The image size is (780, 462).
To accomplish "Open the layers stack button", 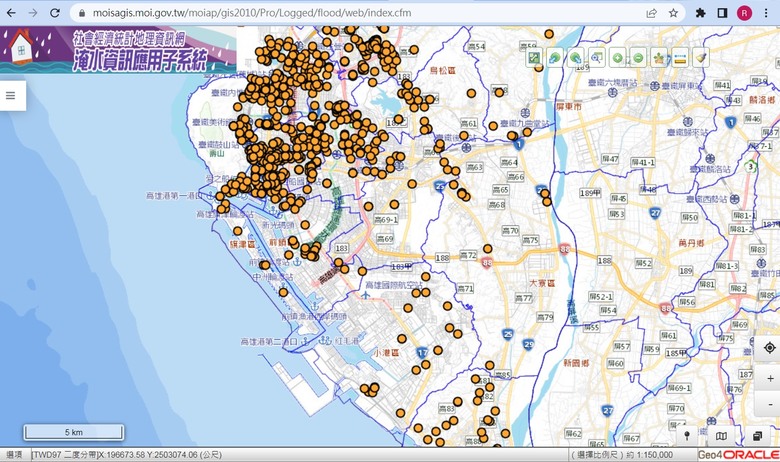I will 757,436.
